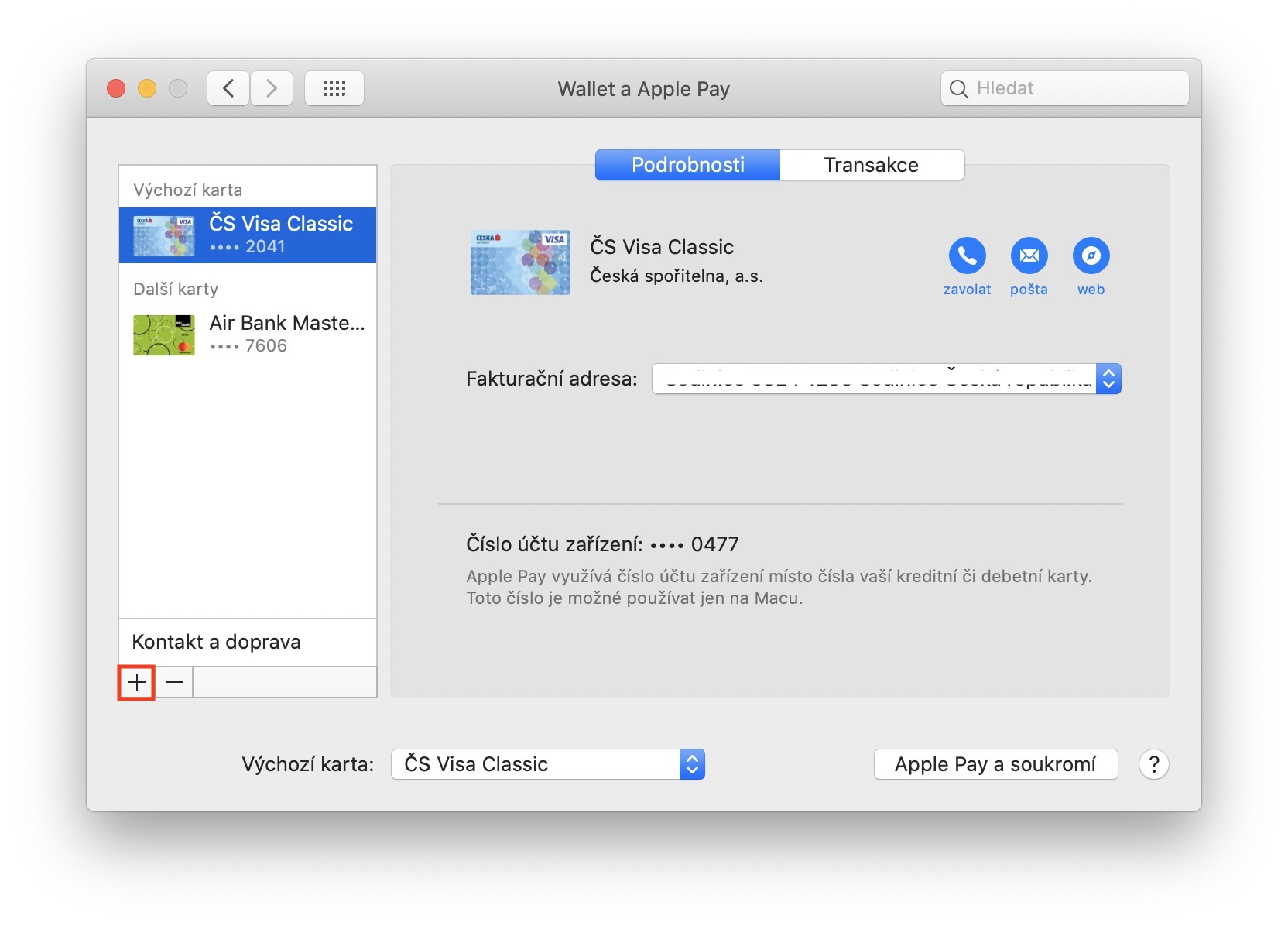This screenshot has width=1288, height=926.
Task: Open help with question mark button
Action: coord(1153,764)
